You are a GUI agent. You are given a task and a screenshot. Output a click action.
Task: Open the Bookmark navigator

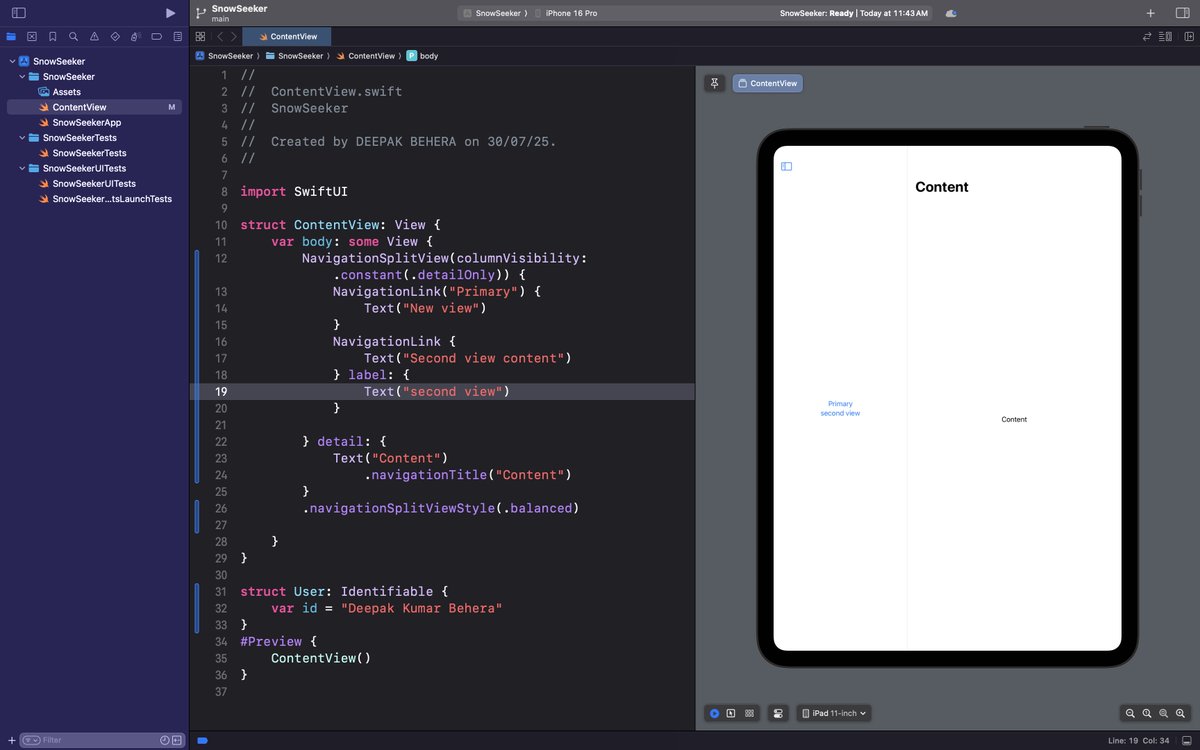pos(52,36)
